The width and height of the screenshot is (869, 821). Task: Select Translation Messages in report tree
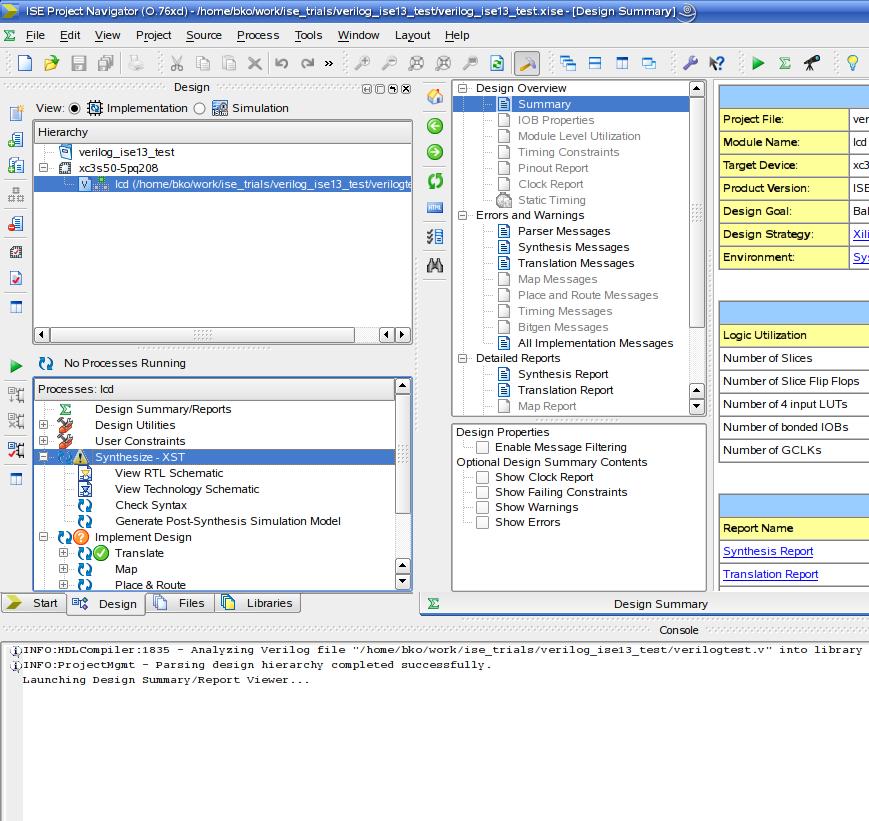tap(576, 263)
